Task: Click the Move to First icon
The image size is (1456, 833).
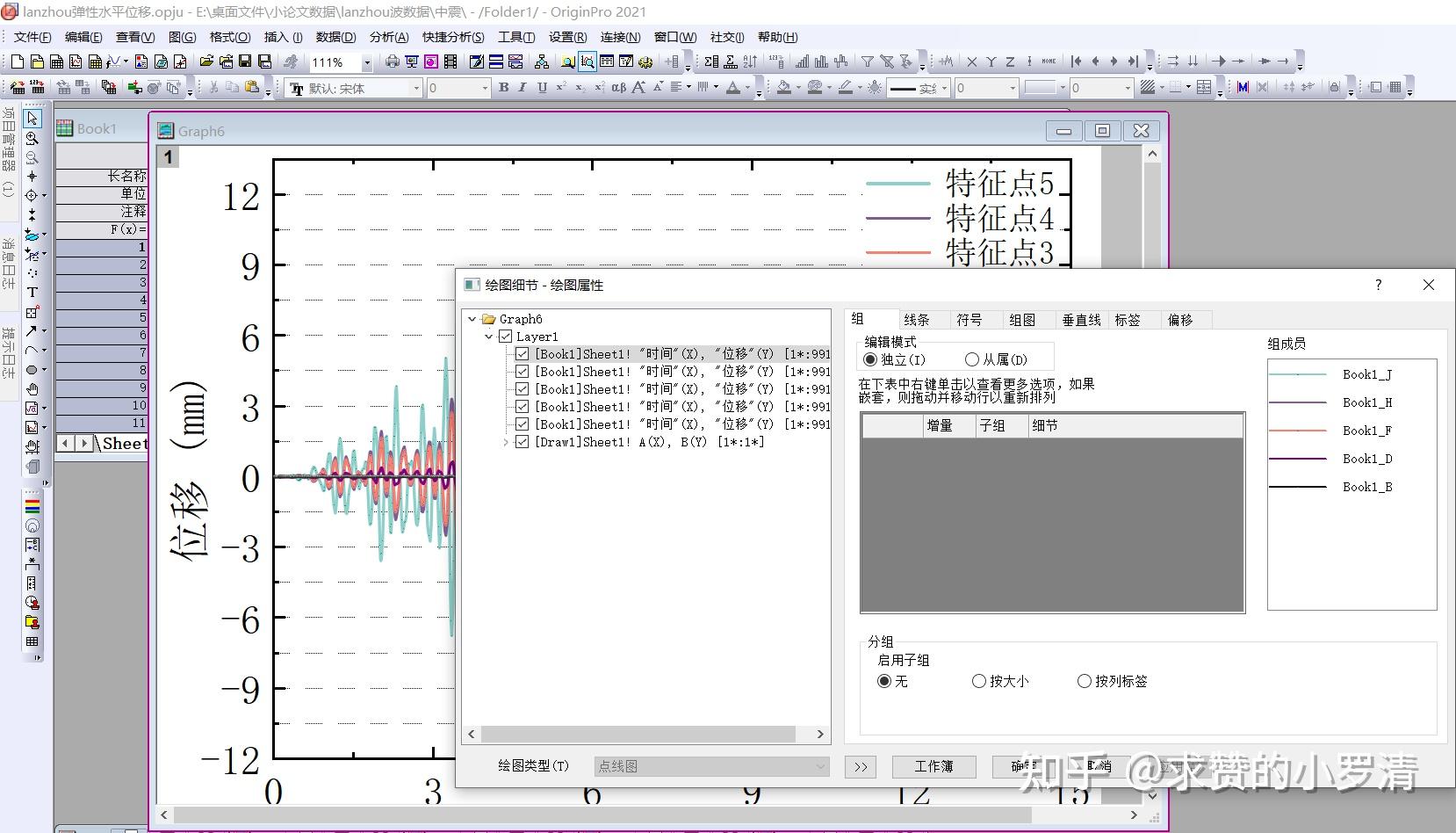Action: (x=1076, y=62)
